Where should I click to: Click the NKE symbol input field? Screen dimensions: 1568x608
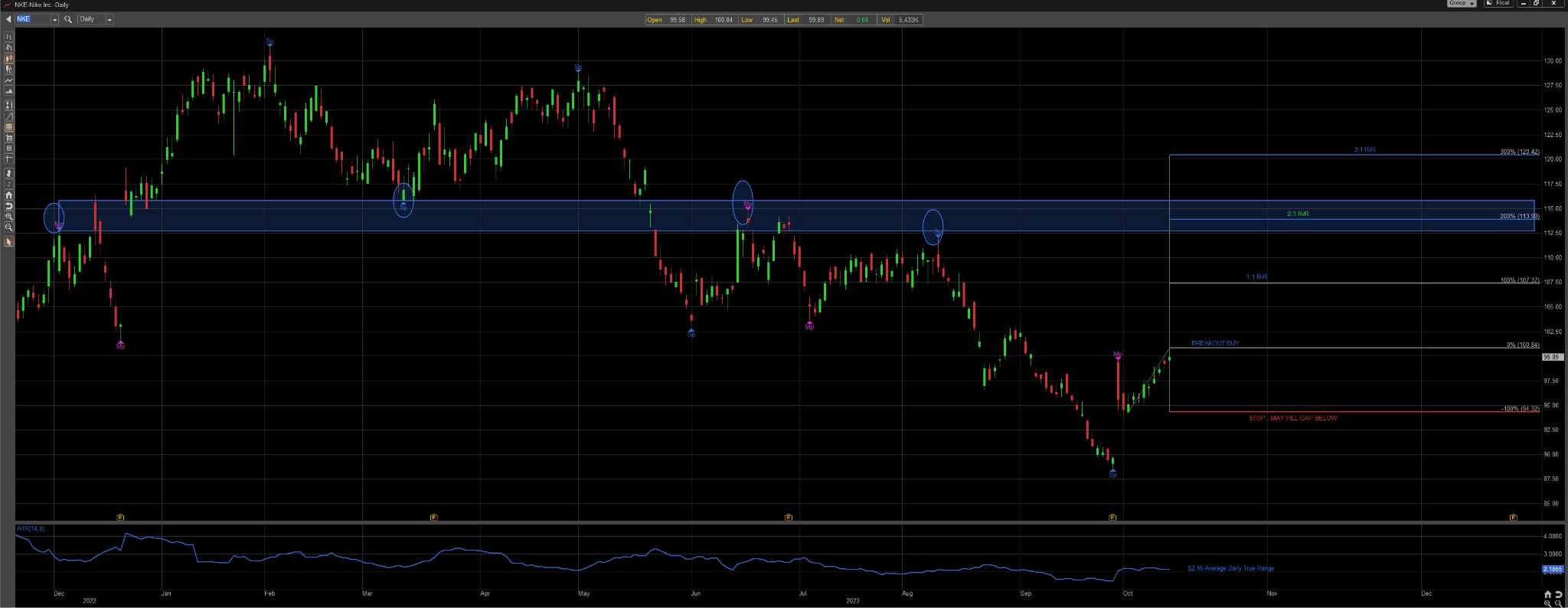(x=33, y=19)
